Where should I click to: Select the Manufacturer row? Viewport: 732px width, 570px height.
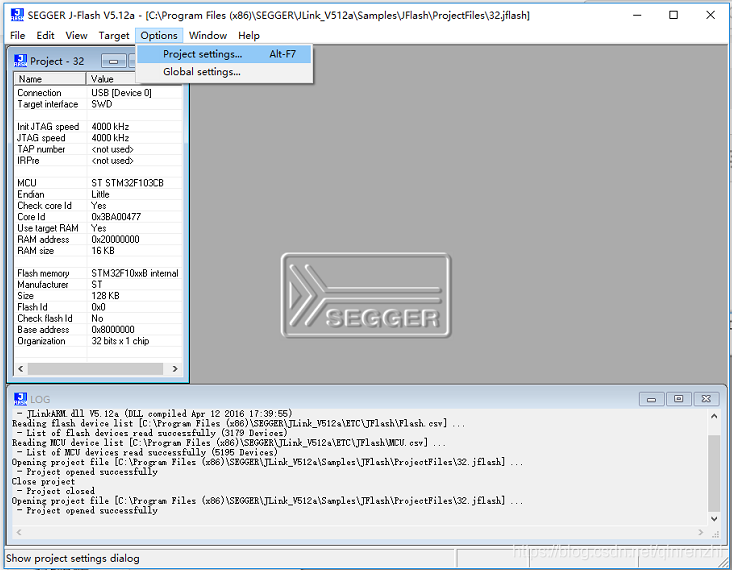tap(98, 284)
